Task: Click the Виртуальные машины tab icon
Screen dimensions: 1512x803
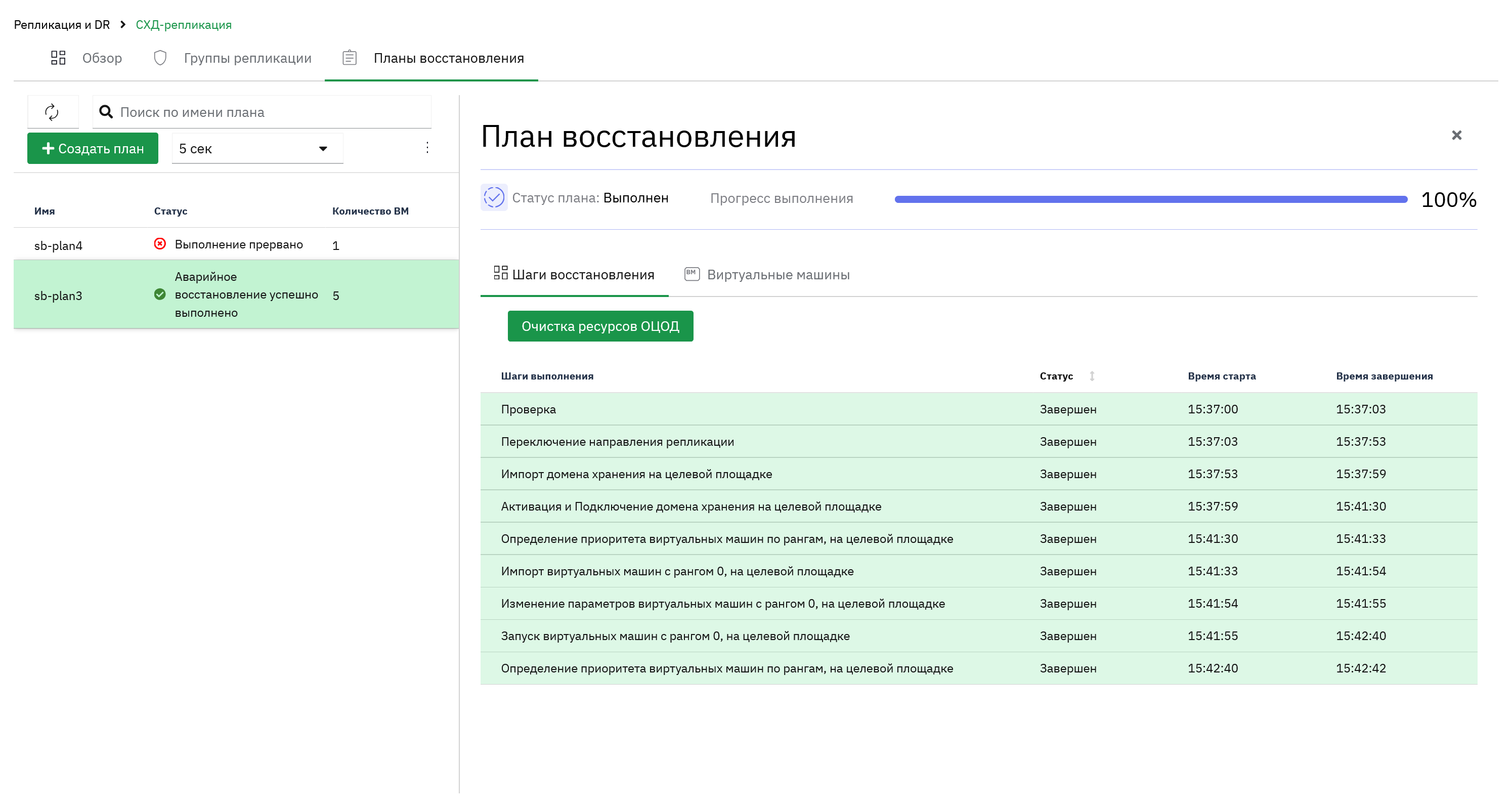Action: (x=692, y=274)
